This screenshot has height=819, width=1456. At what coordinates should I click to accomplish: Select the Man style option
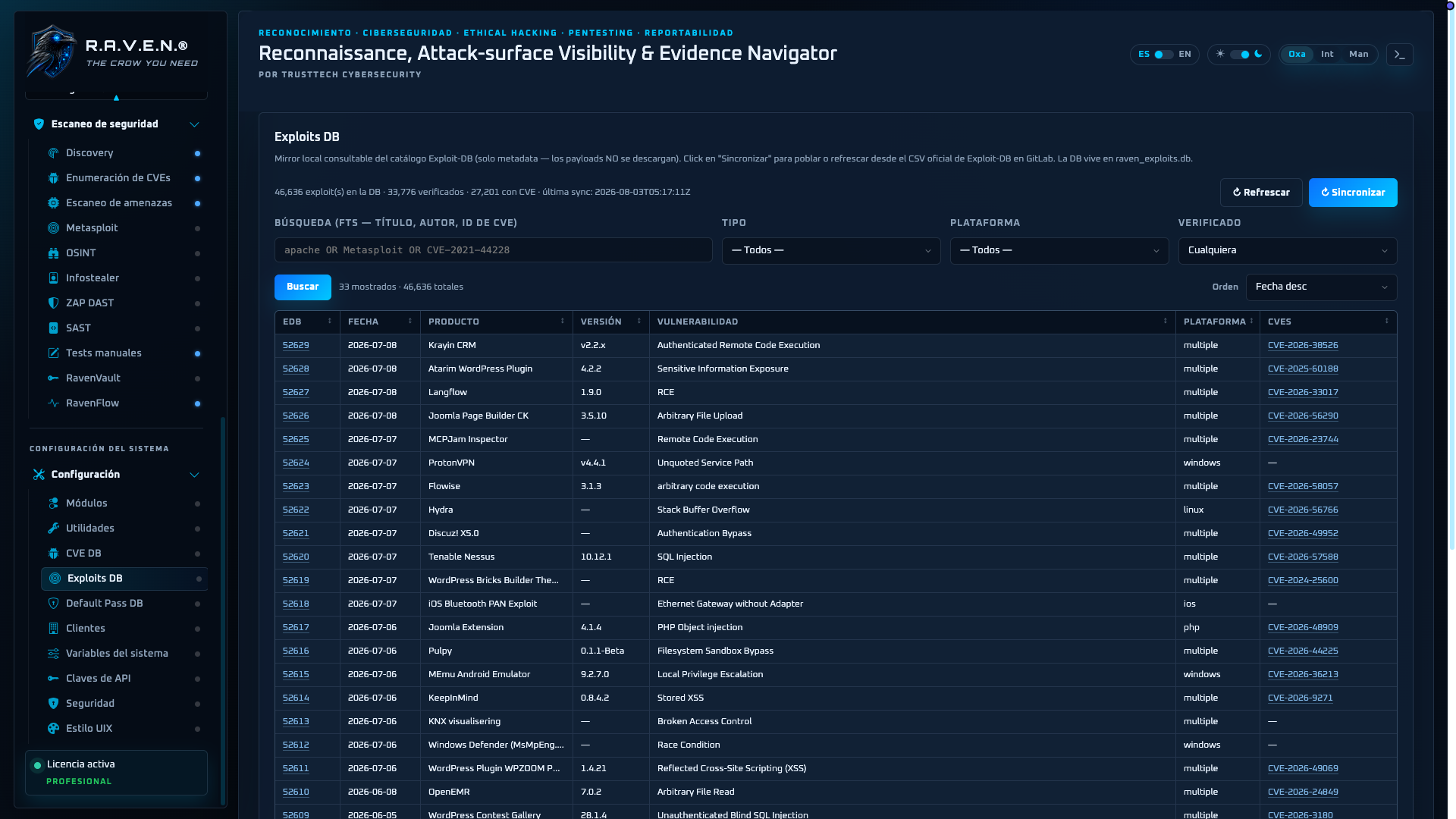click(x=1359, y=55)
